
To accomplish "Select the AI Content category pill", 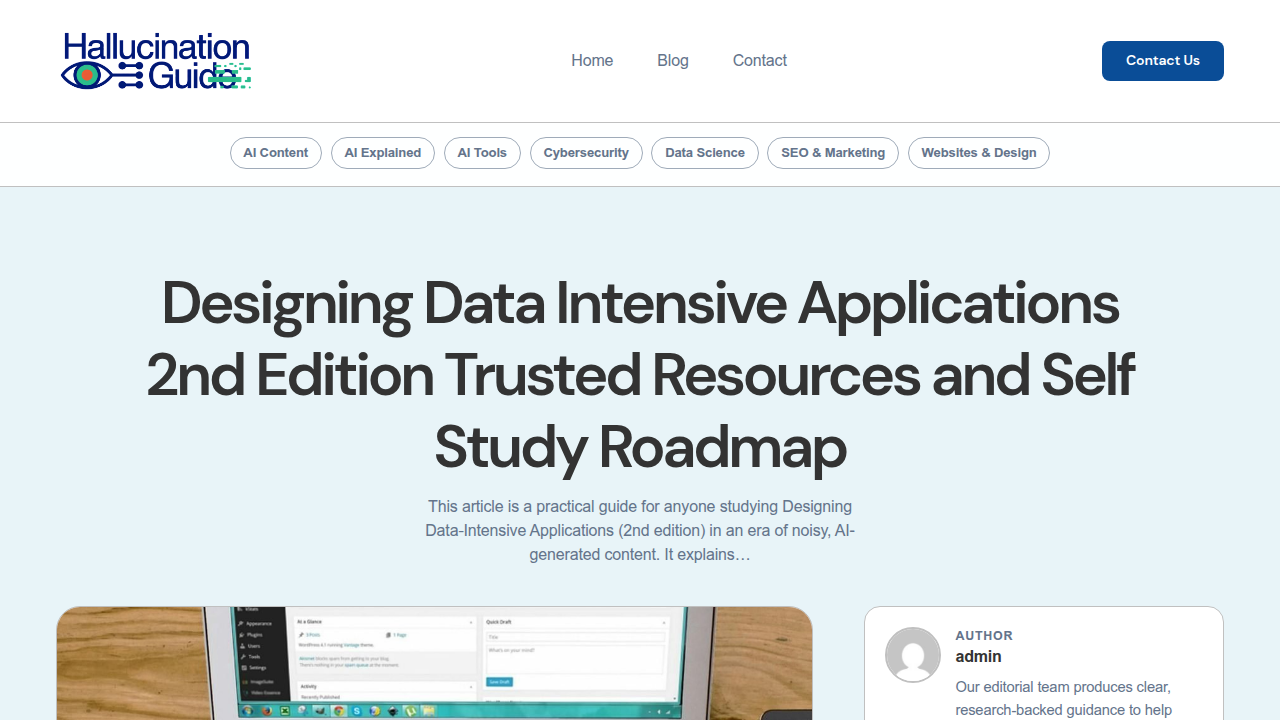I will click(276, 153).
